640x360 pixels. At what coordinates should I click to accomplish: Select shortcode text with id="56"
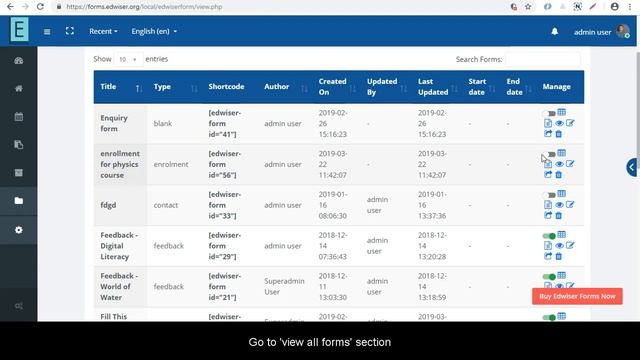[x=225, y=164]
